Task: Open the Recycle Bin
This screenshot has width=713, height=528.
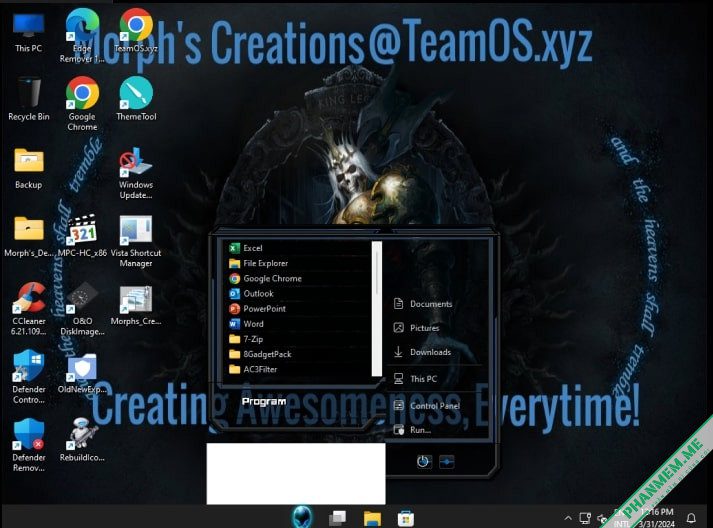Action: pos(28,99)
